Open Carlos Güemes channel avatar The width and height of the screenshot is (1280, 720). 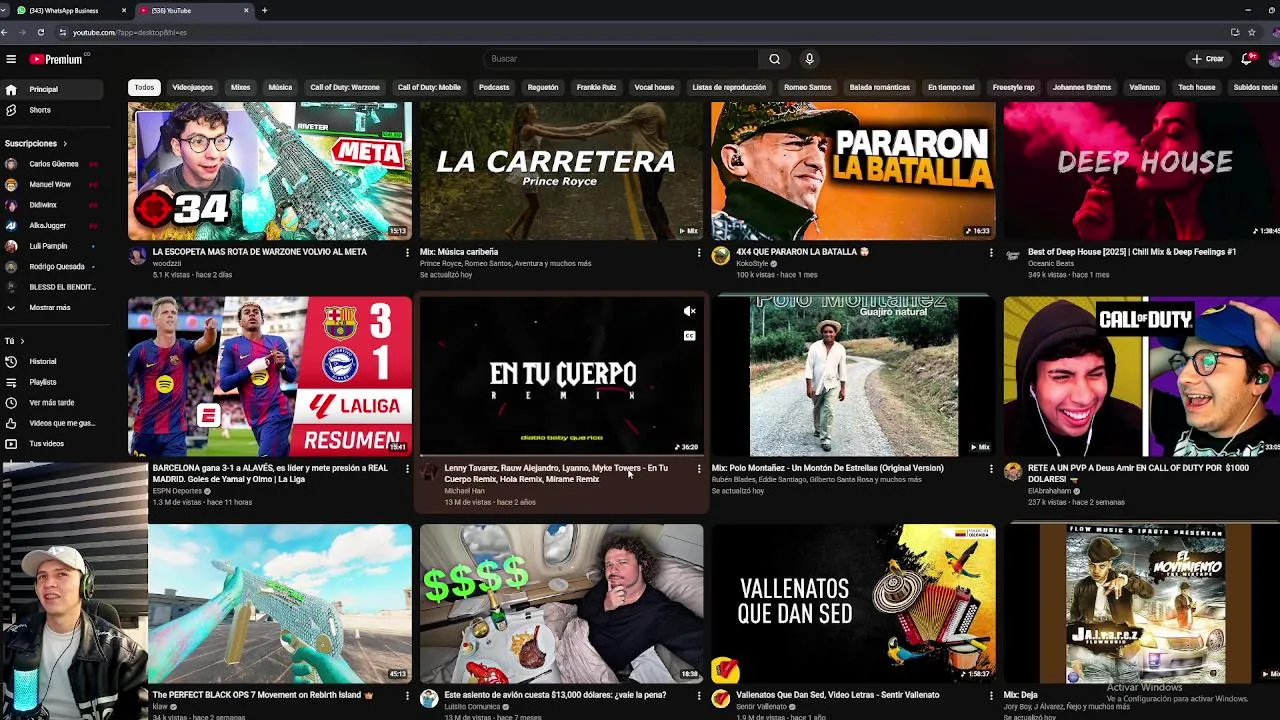click(11, 164)
